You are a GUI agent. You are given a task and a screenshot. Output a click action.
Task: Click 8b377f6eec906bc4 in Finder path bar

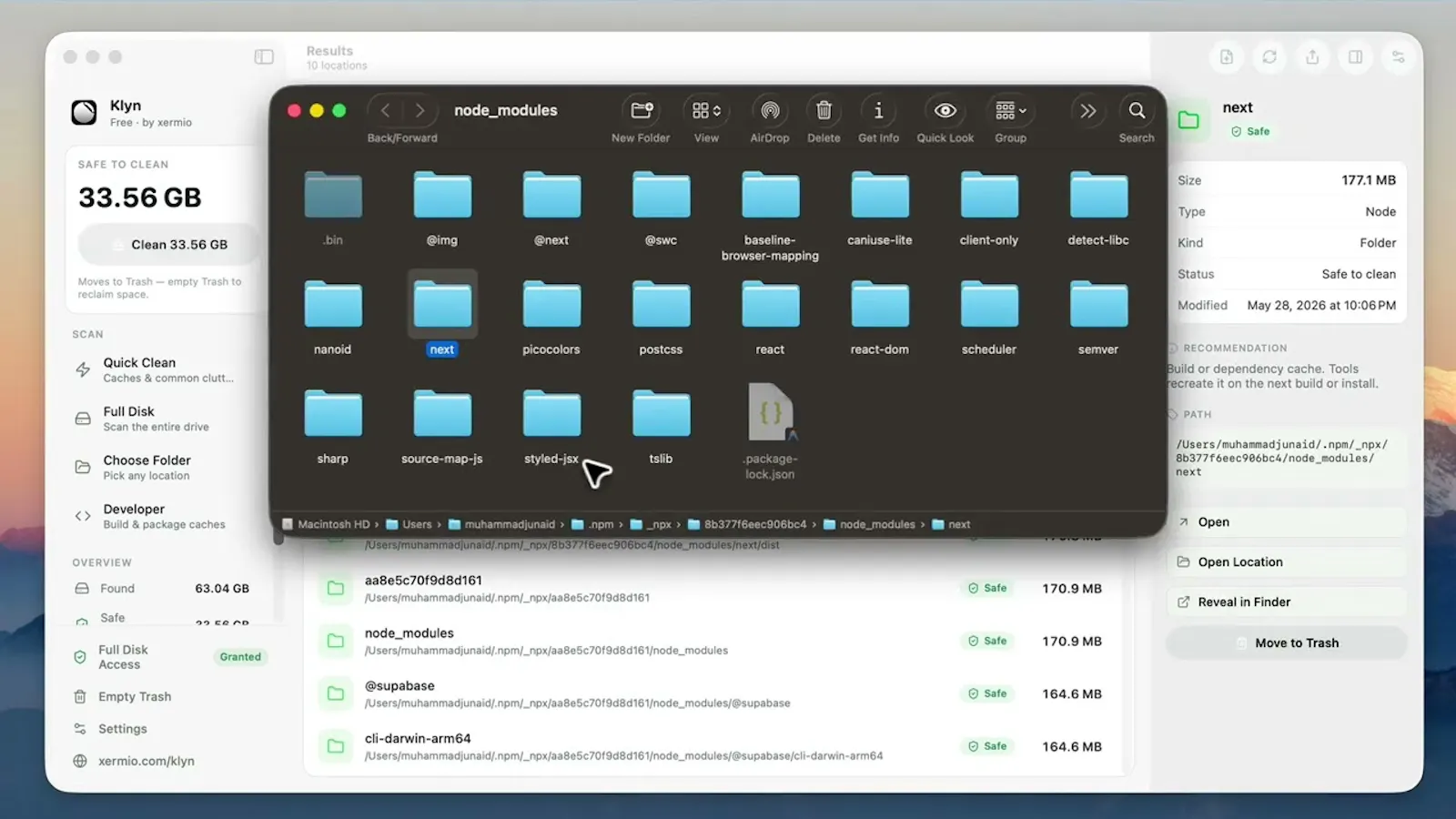(x=747, y=524)
